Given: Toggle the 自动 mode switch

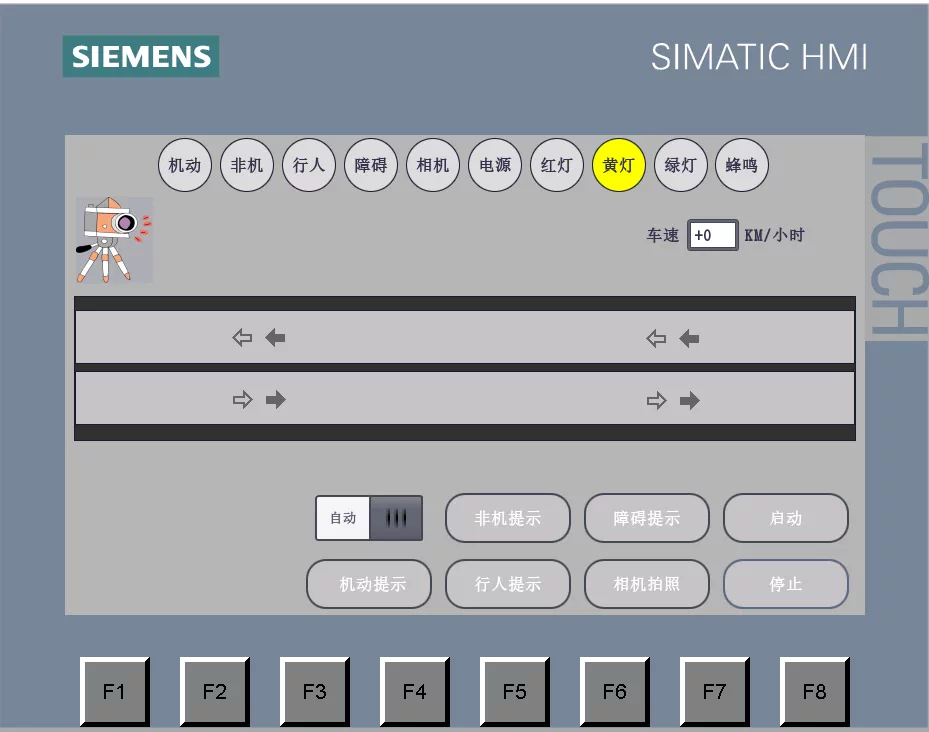Looking at the screenshot, I should 369,518.
